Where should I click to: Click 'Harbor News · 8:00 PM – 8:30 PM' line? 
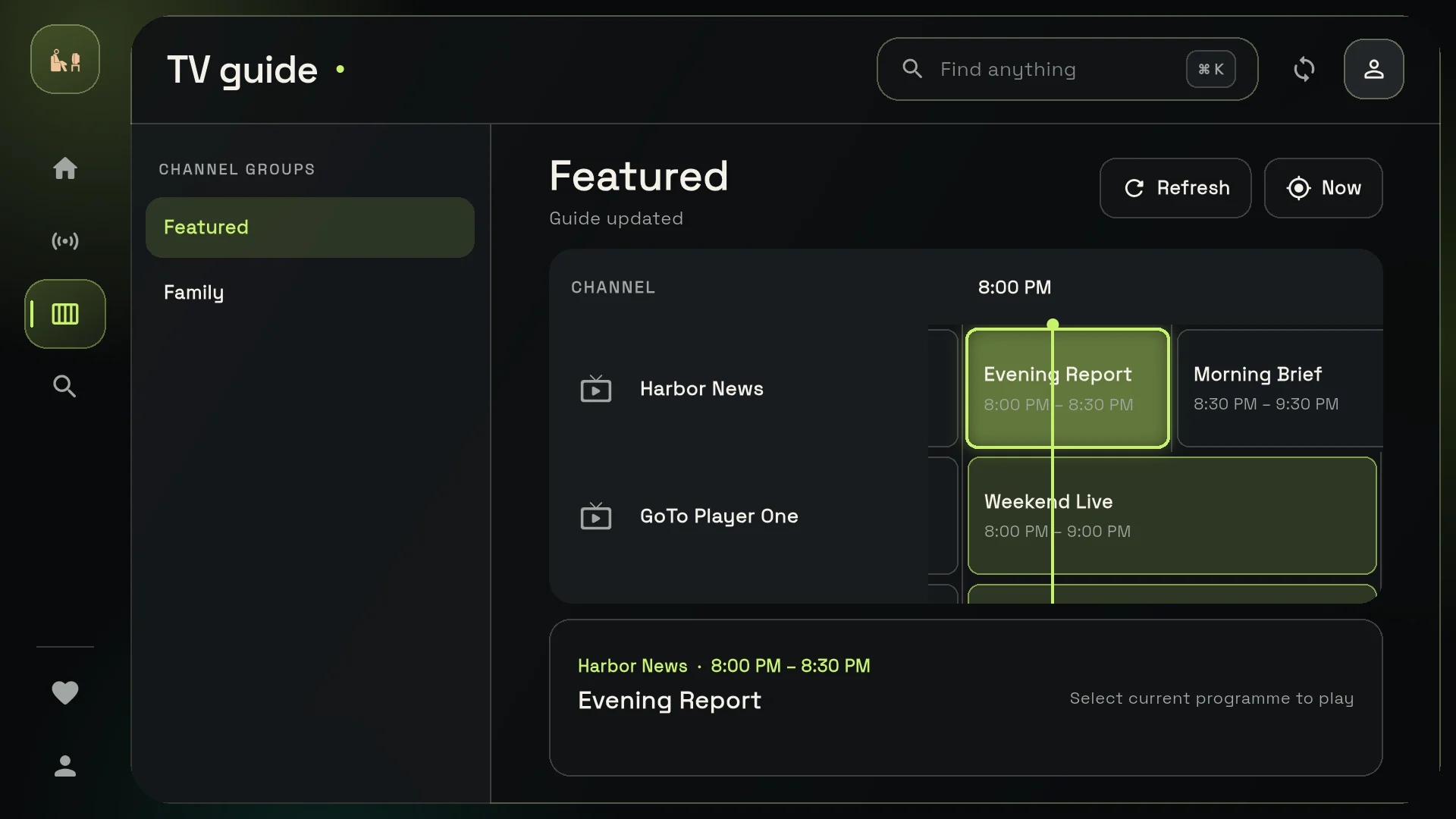(x=724, y=666)
